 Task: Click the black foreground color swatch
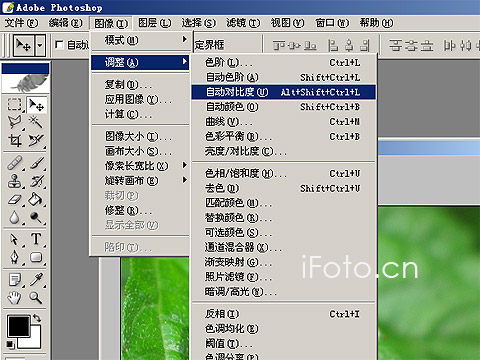(x=19, y=326)
